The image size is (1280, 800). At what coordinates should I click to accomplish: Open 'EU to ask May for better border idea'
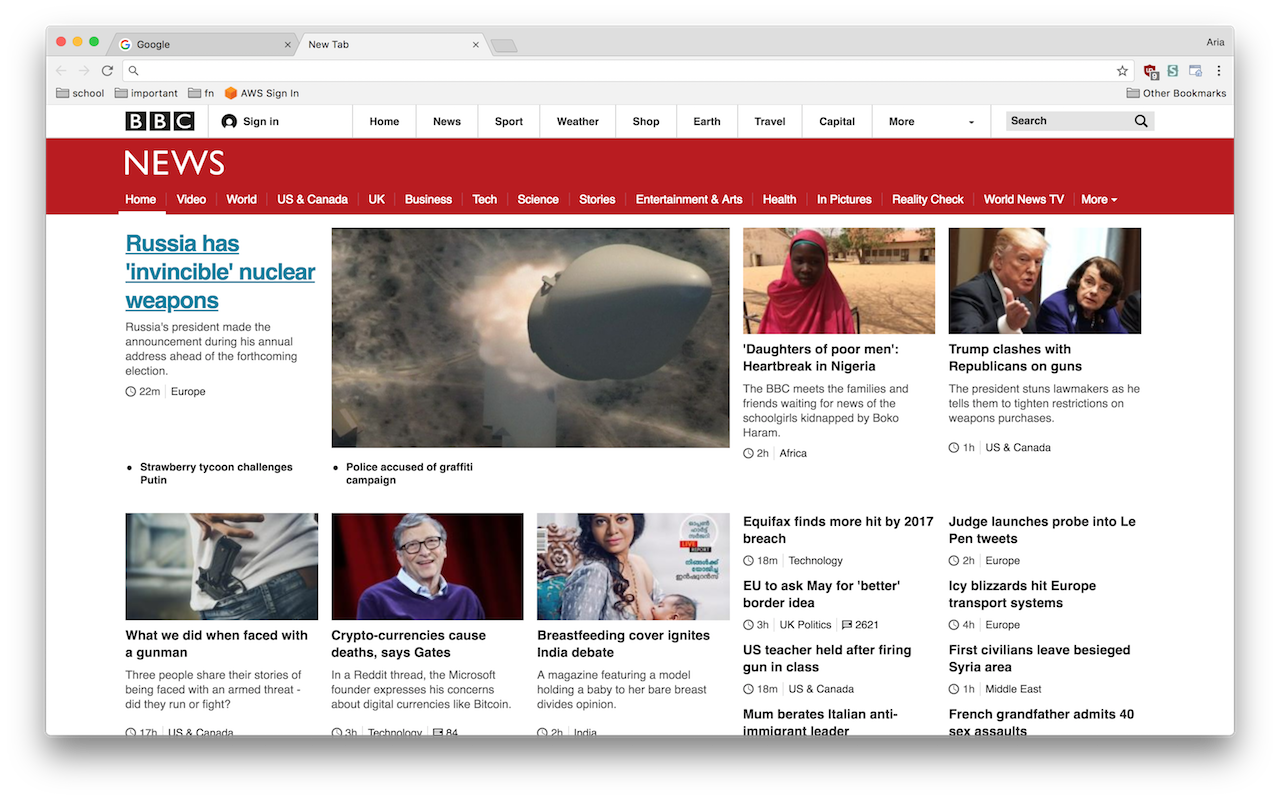pos(821,594)
